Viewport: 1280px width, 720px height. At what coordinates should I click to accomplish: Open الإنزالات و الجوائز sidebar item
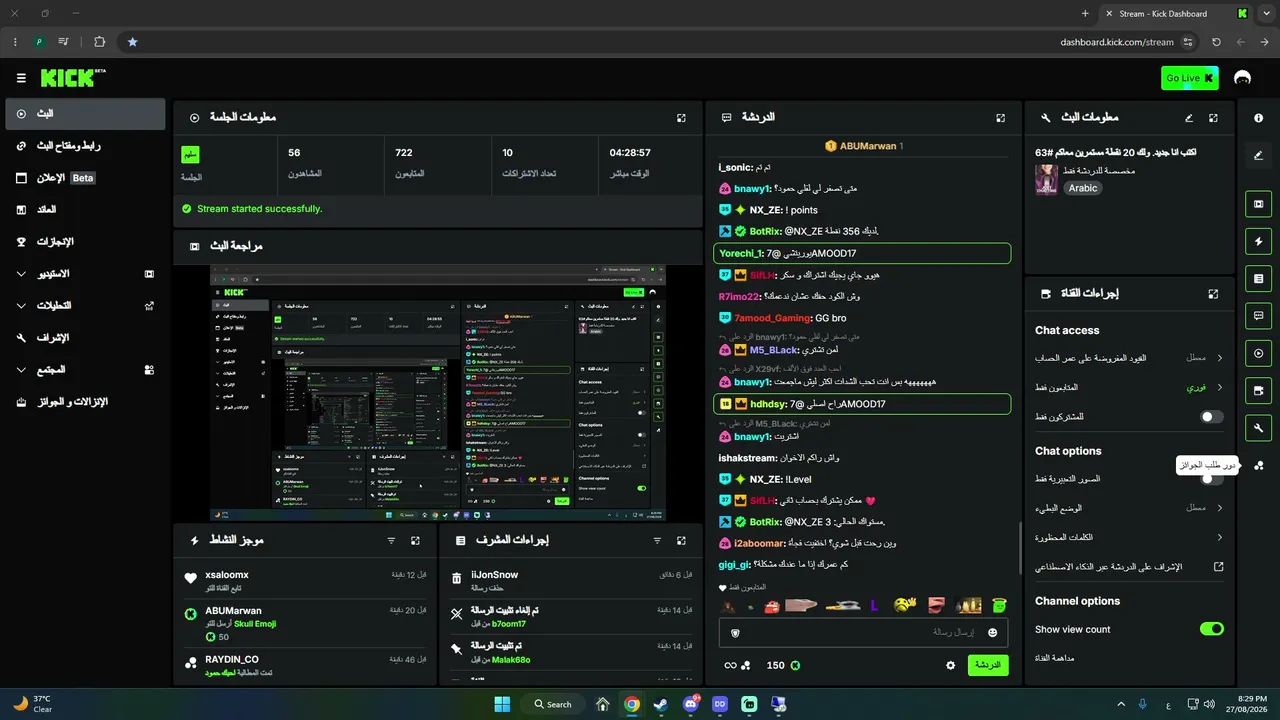85,401
